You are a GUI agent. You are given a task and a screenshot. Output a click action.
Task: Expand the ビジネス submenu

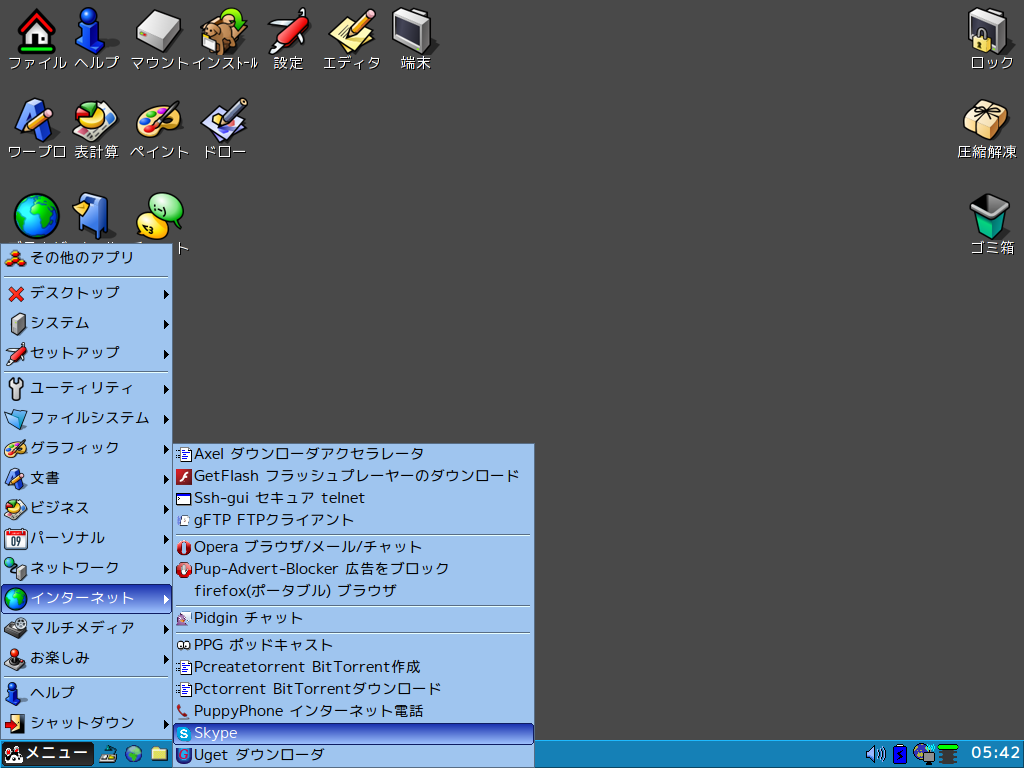[86, 509]
